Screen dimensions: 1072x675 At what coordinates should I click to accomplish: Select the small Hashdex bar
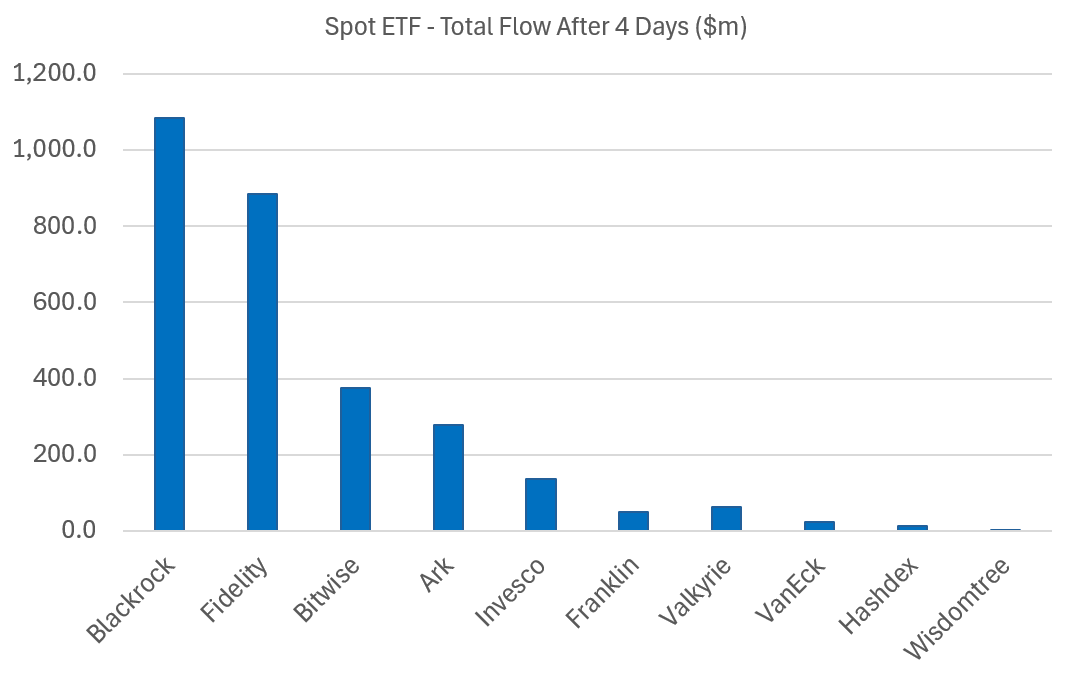[912, 527]
